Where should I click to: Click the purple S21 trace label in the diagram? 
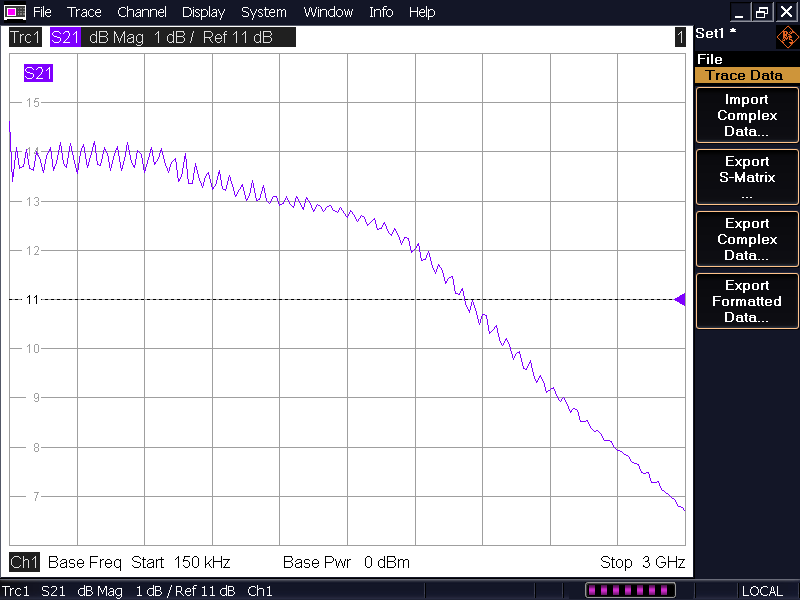(38, 73)
